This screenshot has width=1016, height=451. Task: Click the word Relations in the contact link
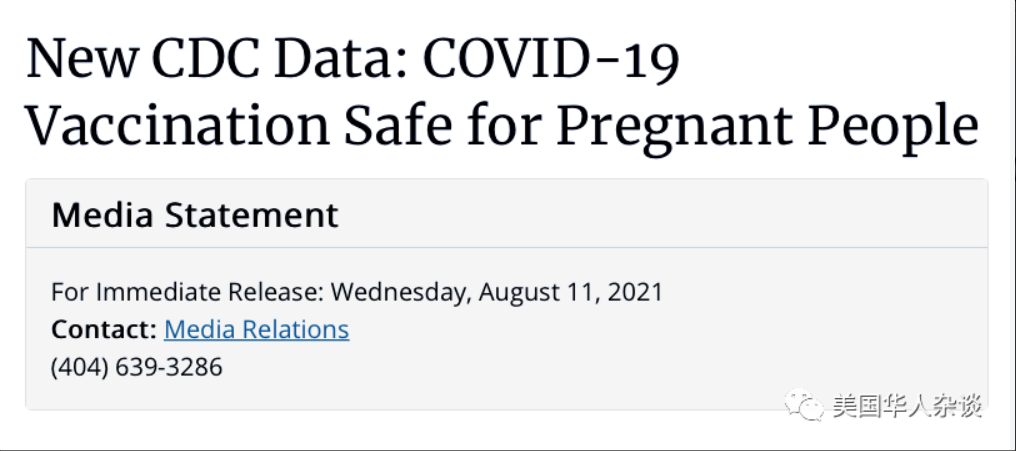(295, 330)
